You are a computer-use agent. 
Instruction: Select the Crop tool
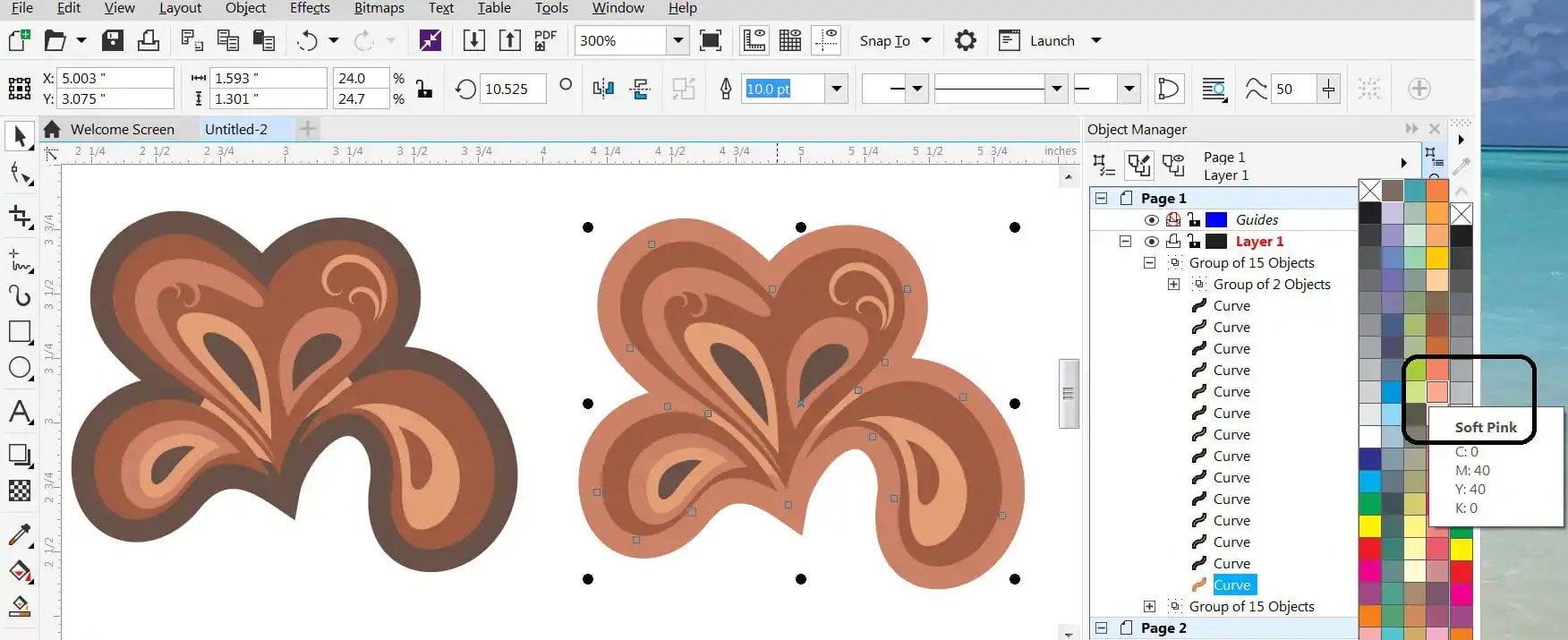(x=20, y=217)
